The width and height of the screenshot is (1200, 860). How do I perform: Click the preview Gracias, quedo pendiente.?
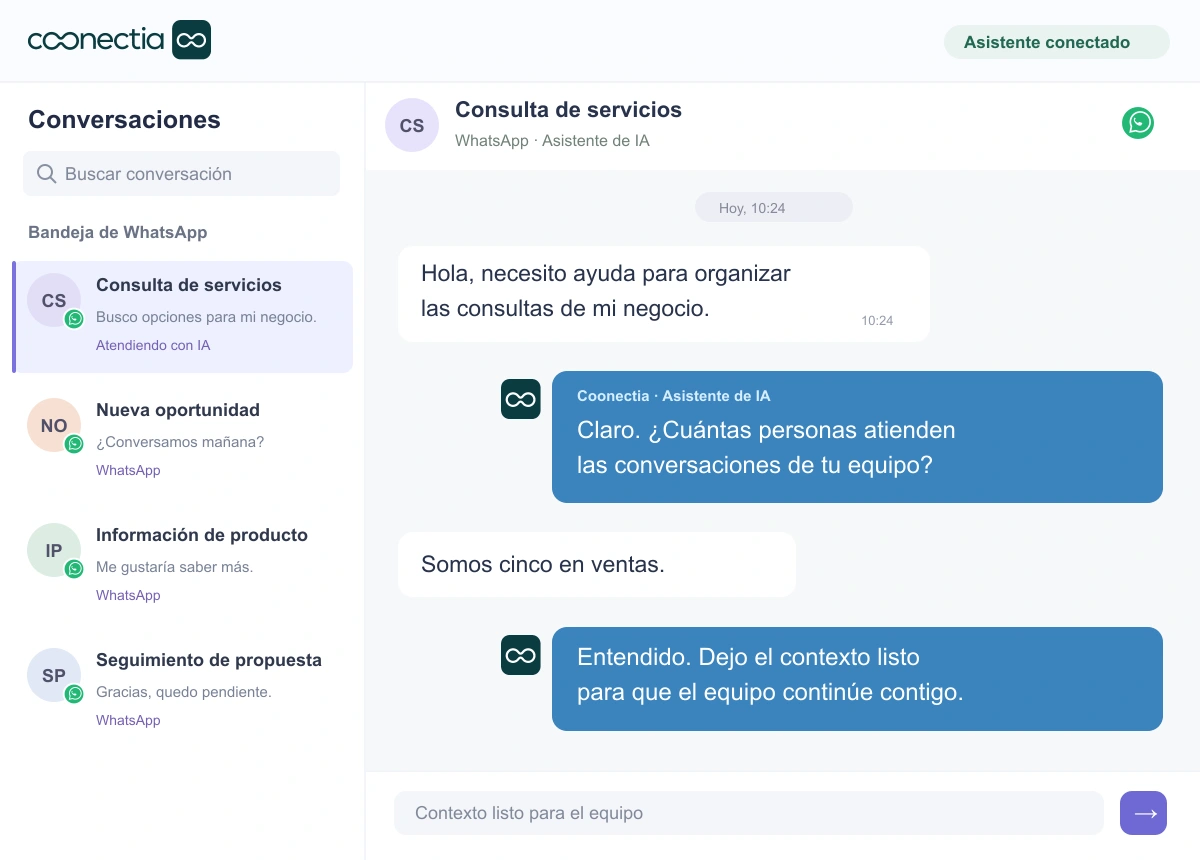pos(184,692)
